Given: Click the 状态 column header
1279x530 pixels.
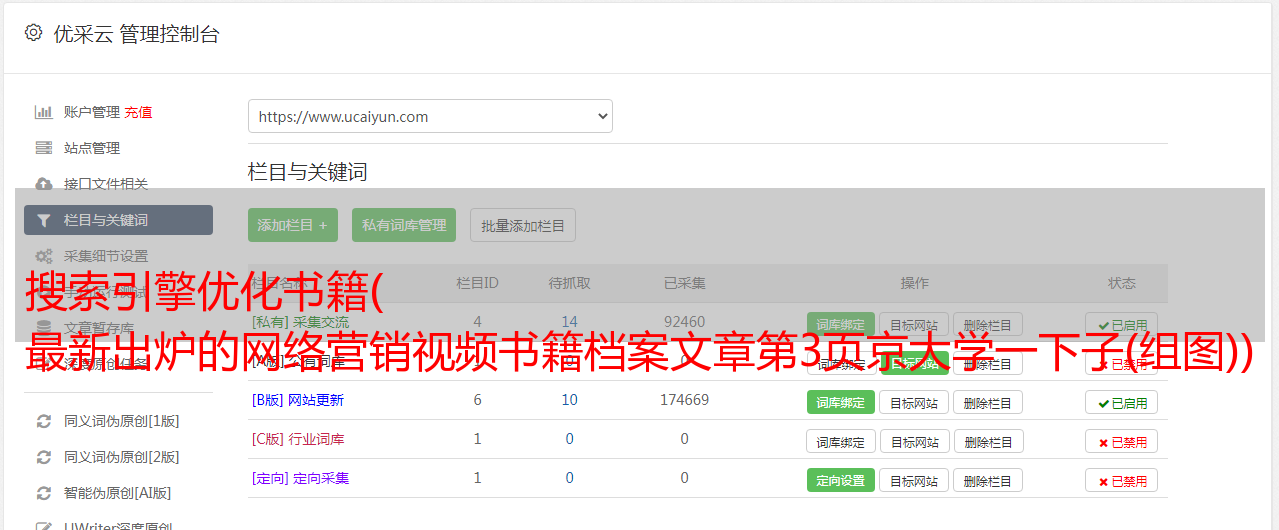Looking at the screenshot, I should click(x=1121, y=283).
